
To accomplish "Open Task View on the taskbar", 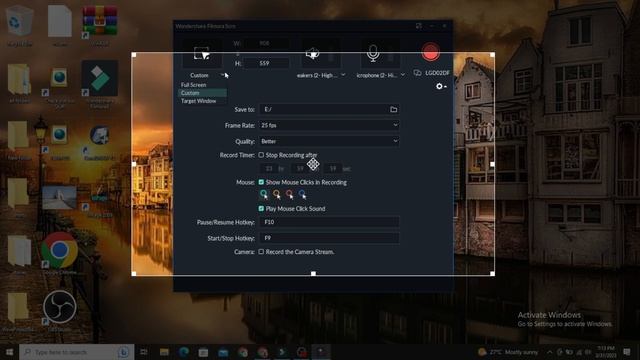I will pos(144,352).
